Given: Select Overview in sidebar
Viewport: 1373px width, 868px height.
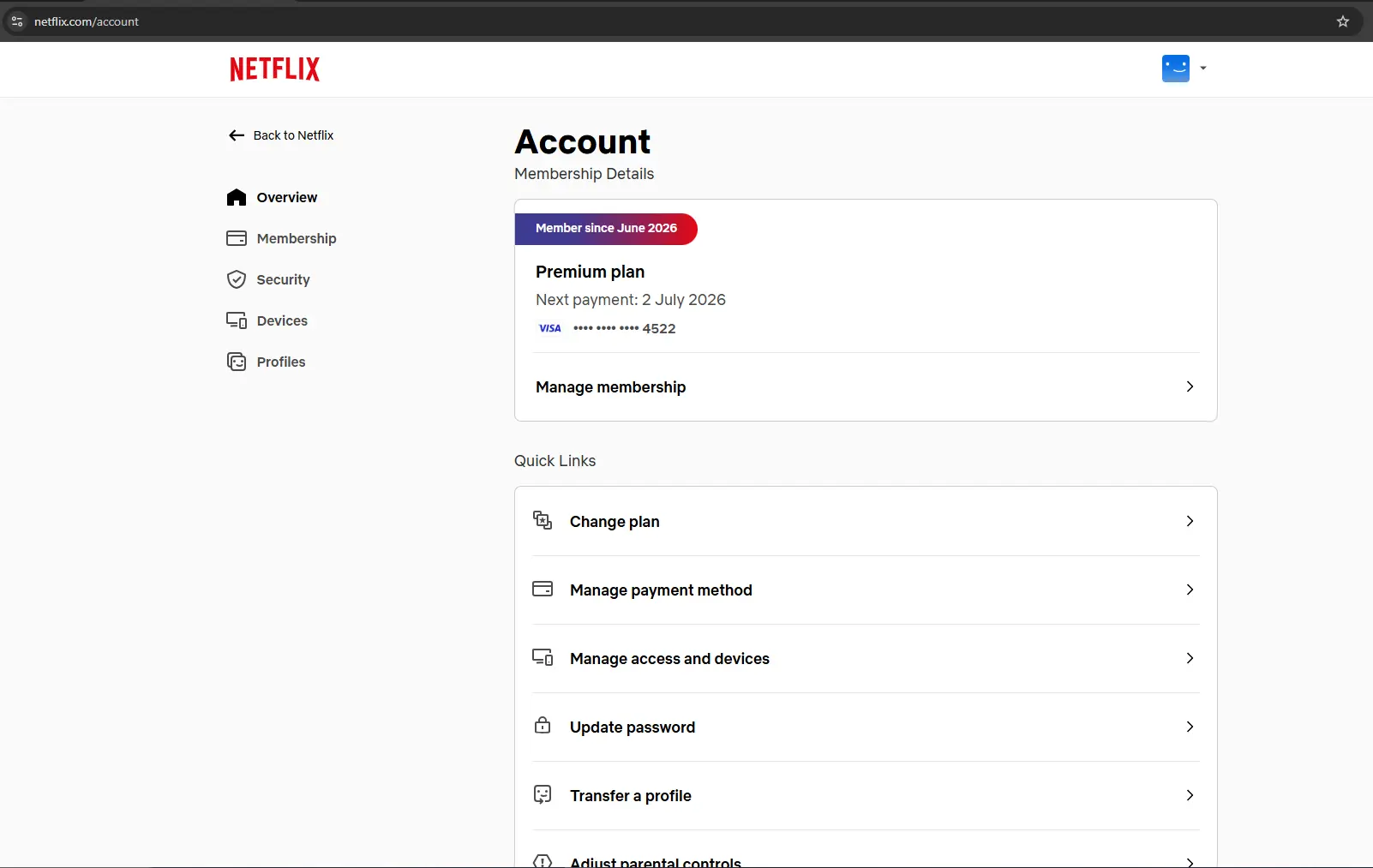Looking at the screenshot, I should pos(286,197).
